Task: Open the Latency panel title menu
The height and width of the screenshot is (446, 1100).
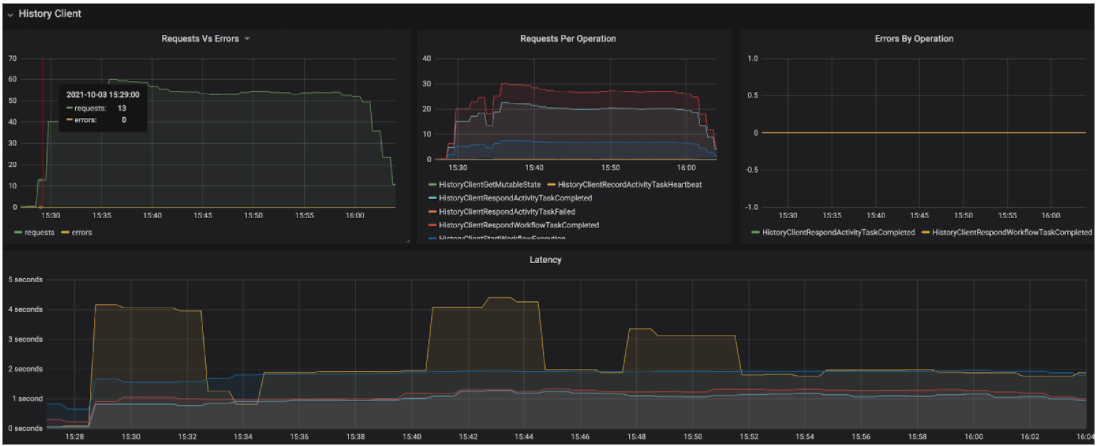Action: (x=544, y=260)
